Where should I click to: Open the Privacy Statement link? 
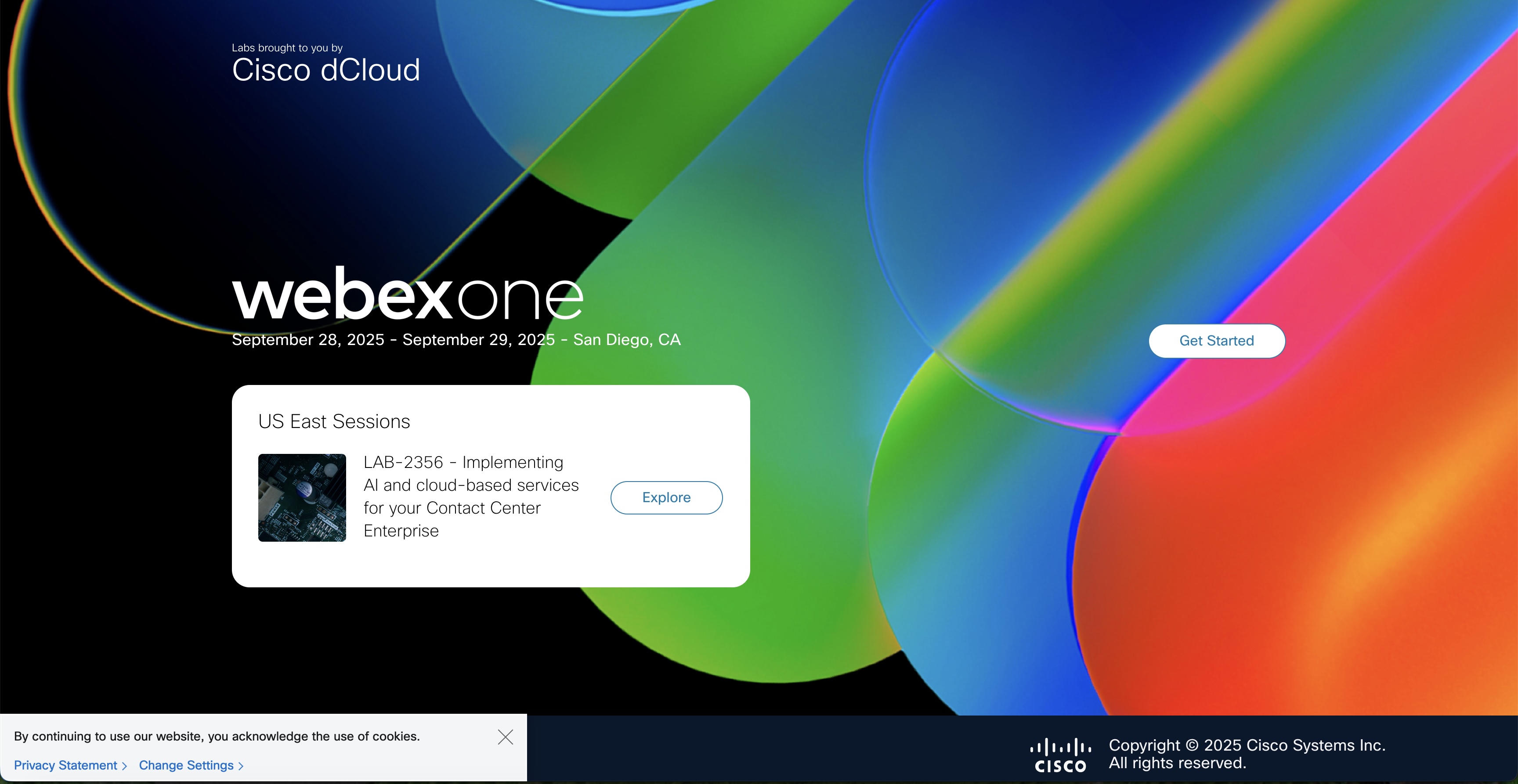click(x=65, y=765)
